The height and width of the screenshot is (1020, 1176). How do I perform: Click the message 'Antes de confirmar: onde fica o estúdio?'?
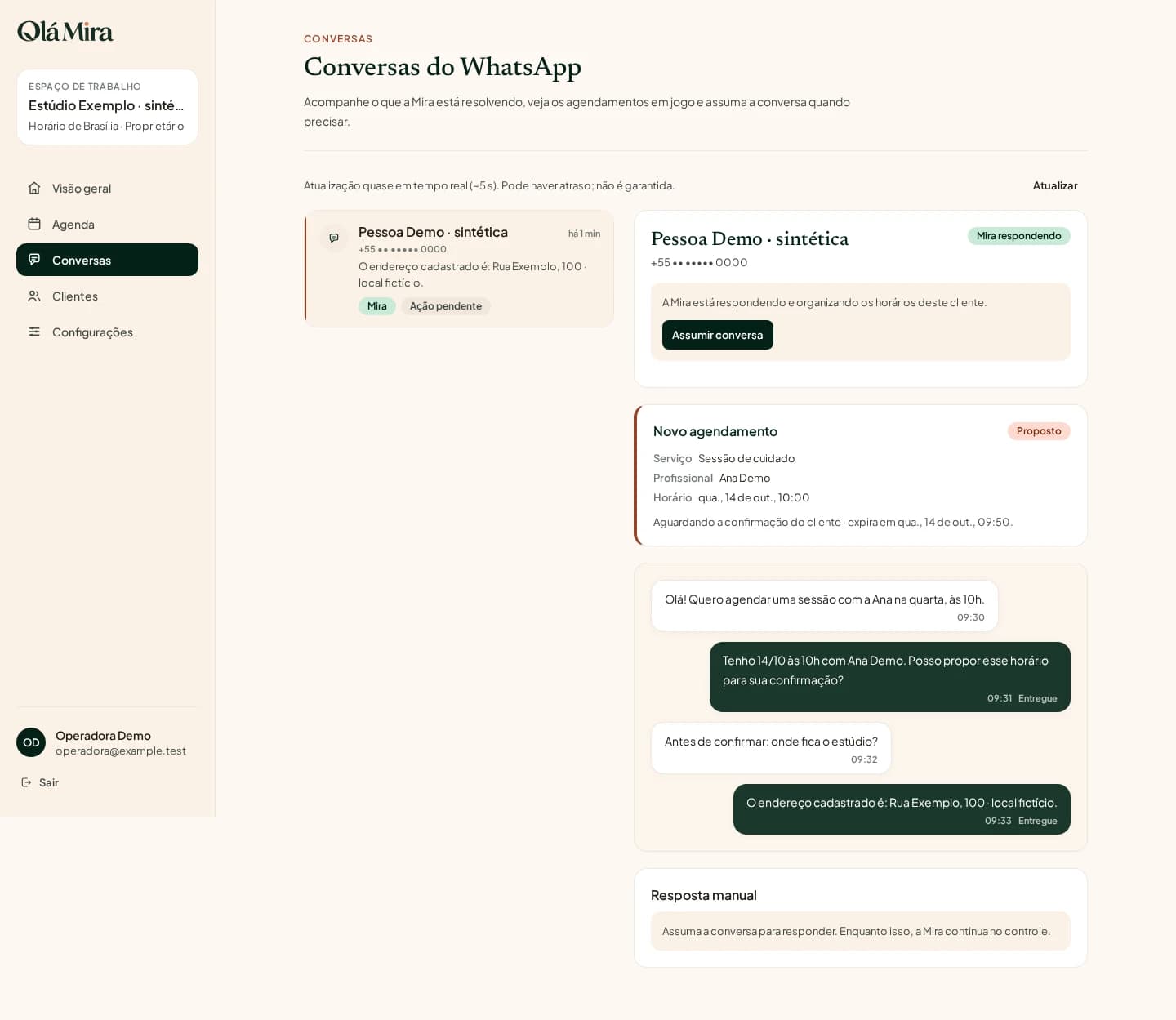click(771, 748)
